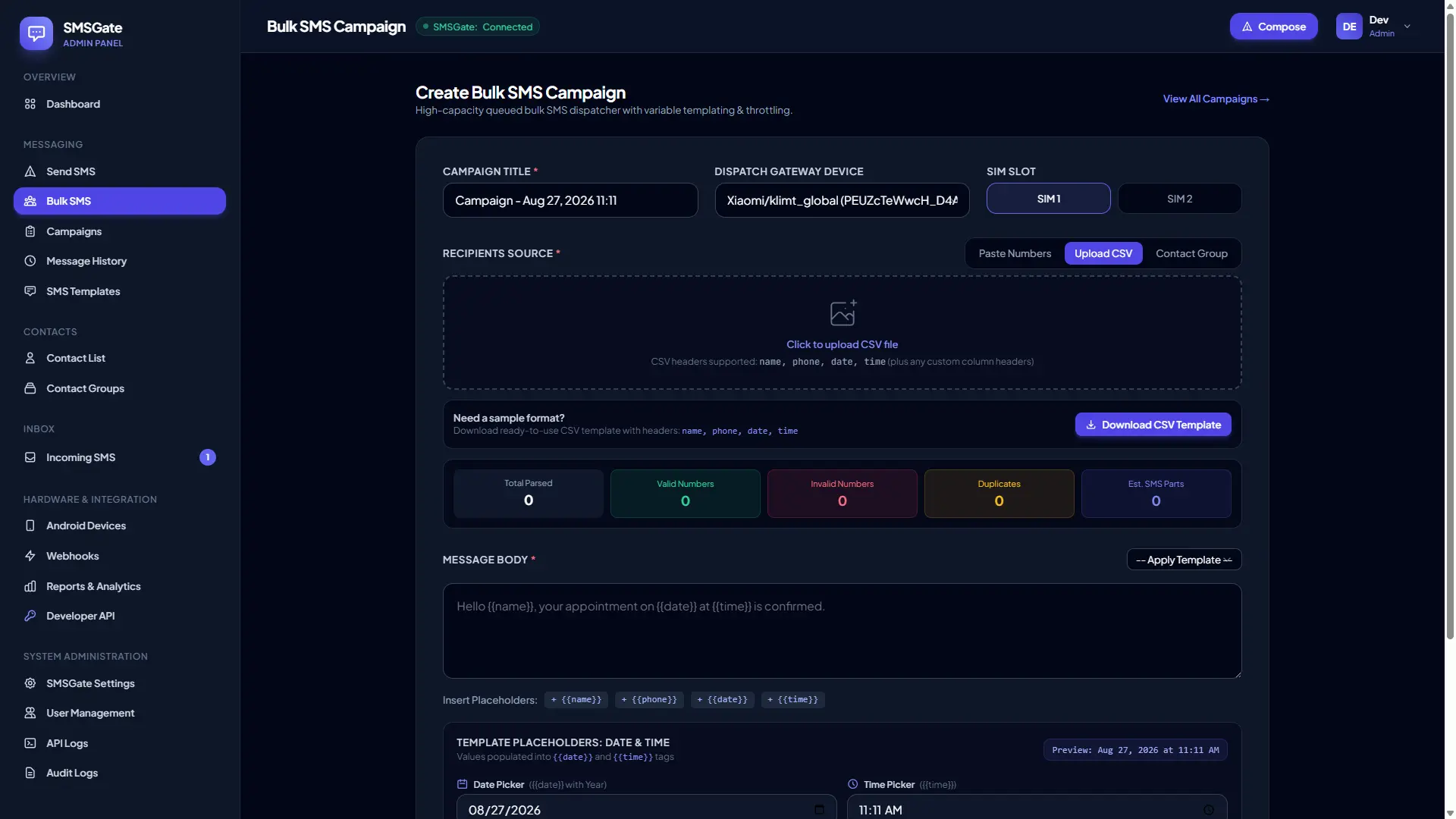The image size is (1456, 819).
Task: Click to upload CSV file link
Action: click(x=842, y=344)
